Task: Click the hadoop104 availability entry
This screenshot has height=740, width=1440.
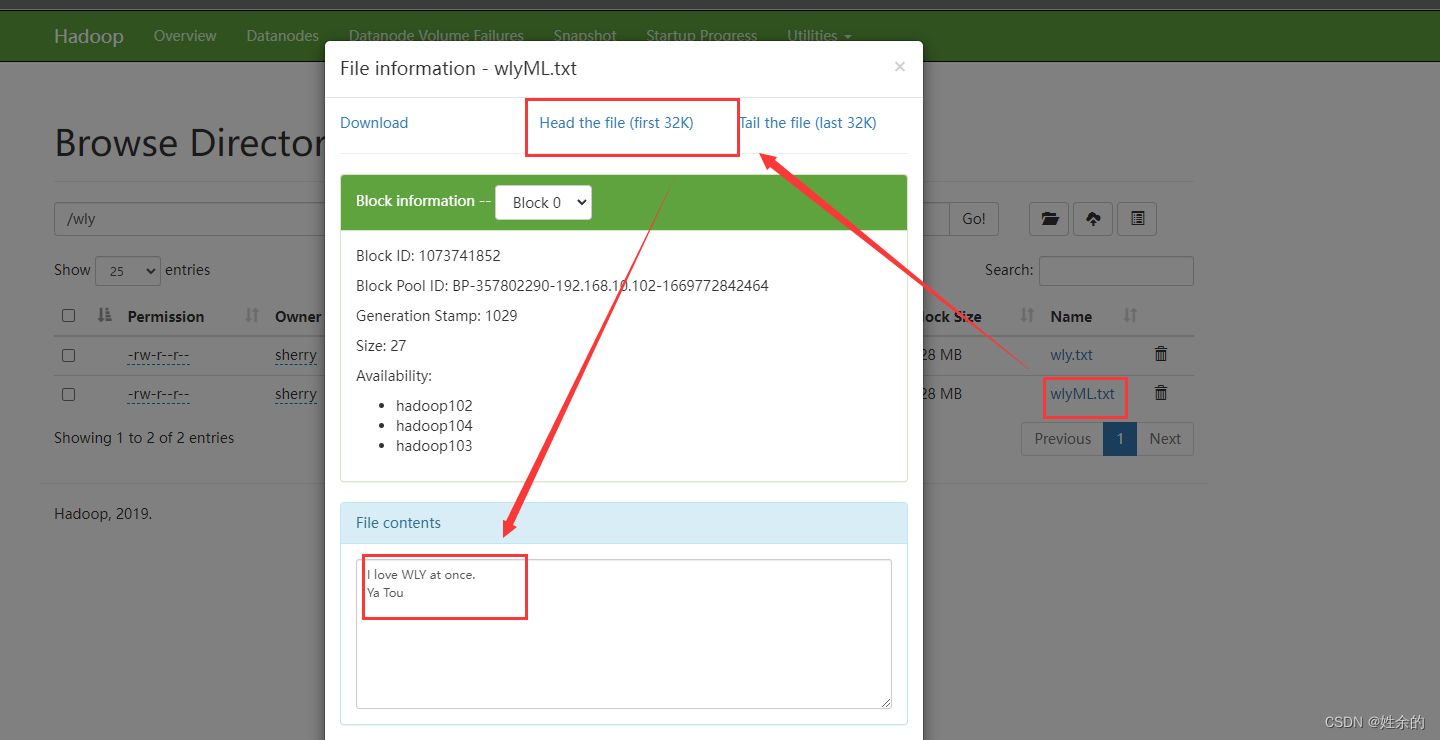Action: [x=434, y=426]
